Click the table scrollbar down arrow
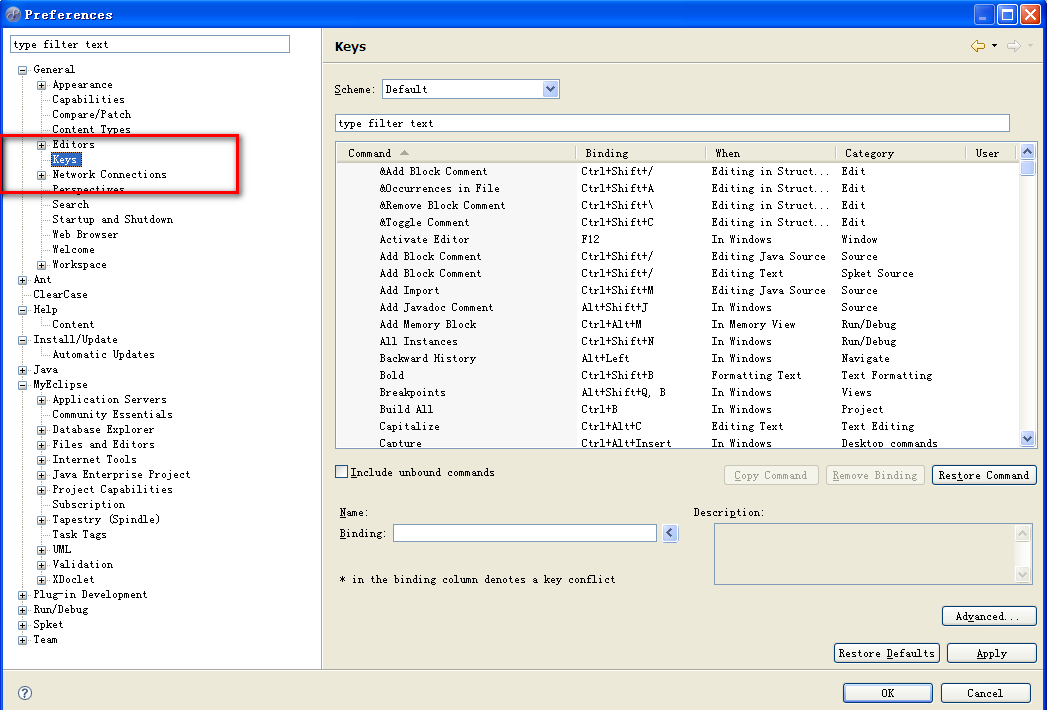 click(x=1027, y=438)
